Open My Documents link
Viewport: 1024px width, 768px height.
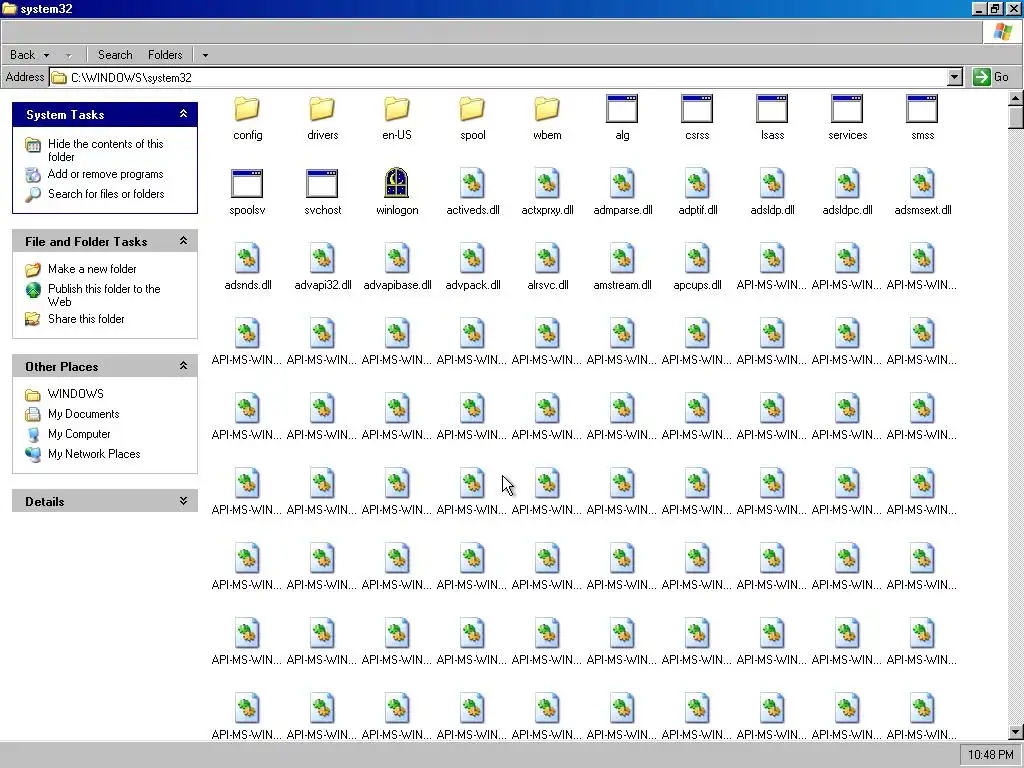point(84,414)
